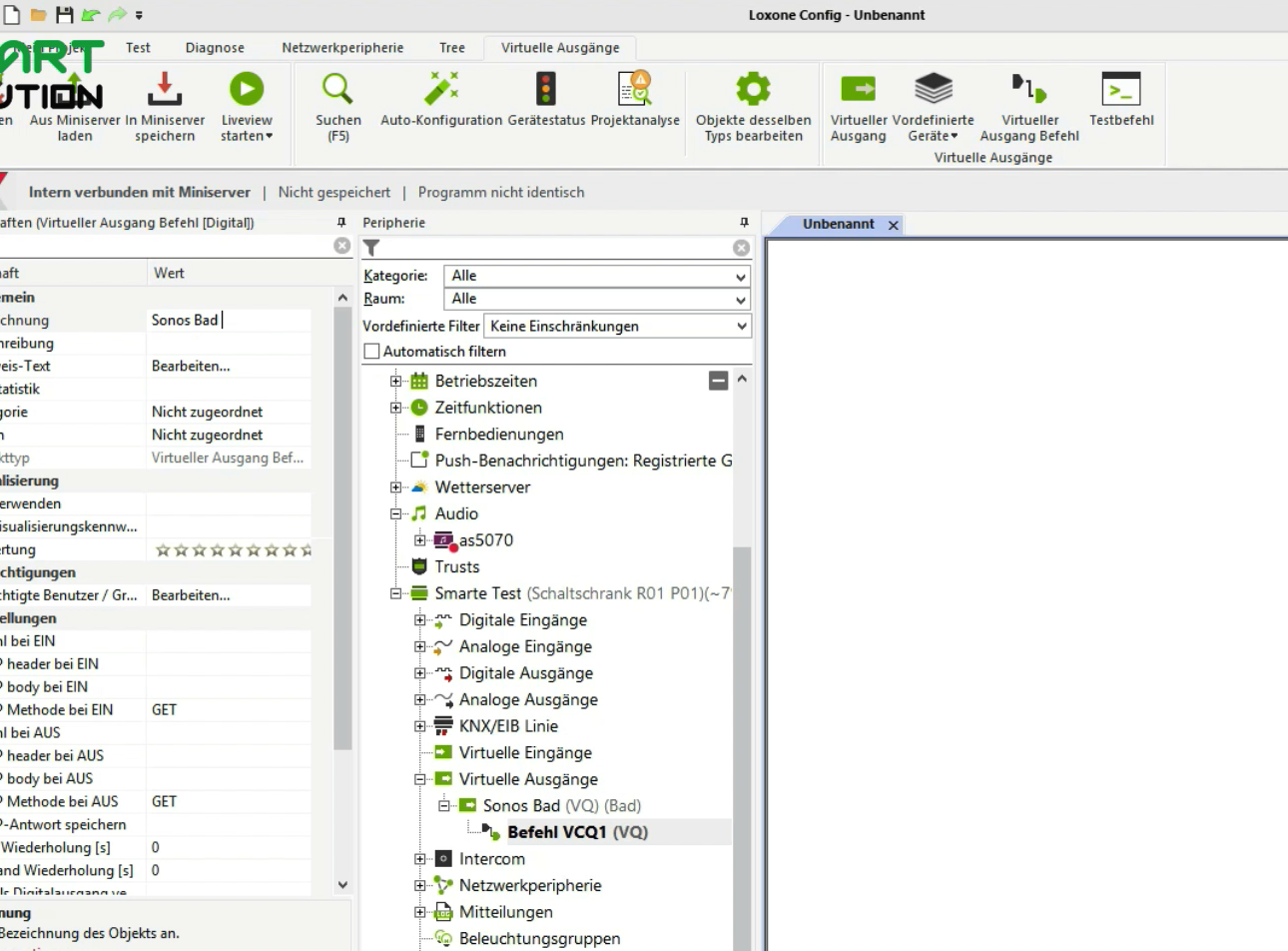Select Virtuelle Eingänge tree item
The image size is (1288, 951).
pos(525,752)
